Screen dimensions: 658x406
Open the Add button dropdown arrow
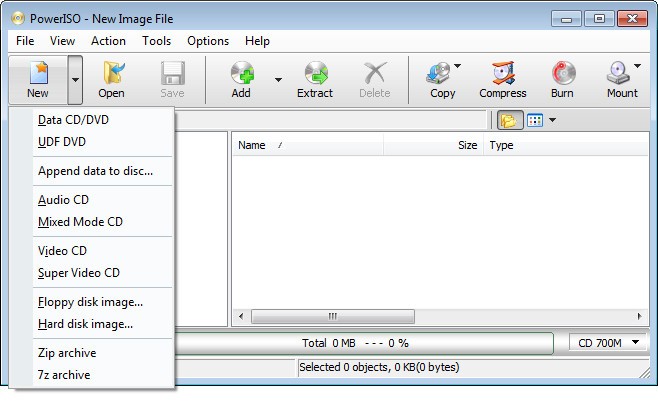pyautogui.click(x=278, y=80)
